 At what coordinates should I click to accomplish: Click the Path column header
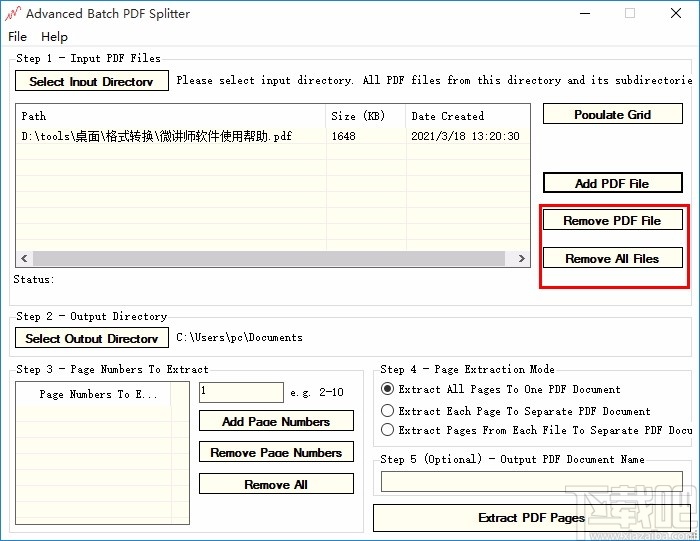[x=171, y=116]
